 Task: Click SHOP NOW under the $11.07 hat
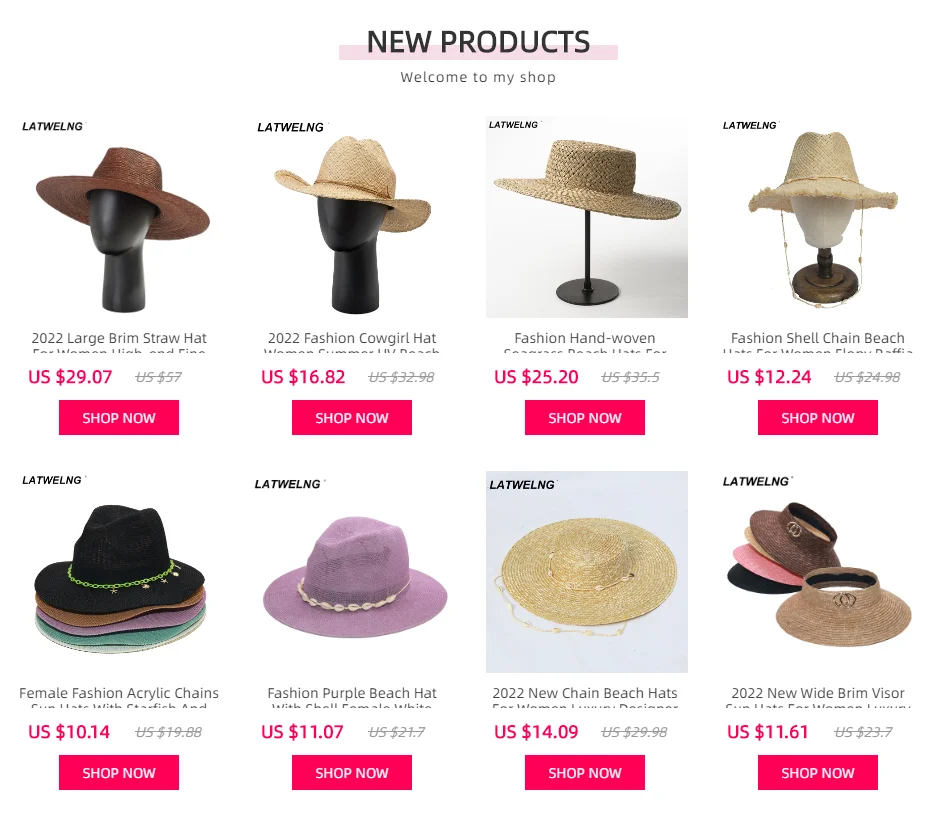[x=352, y=773]
